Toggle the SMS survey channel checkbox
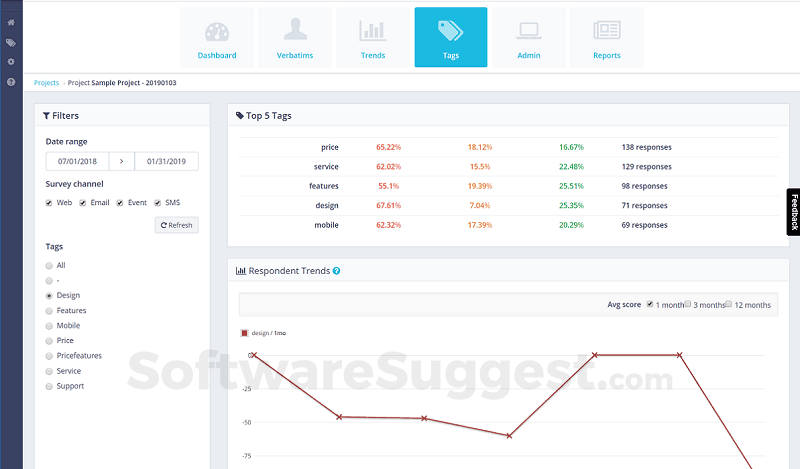 tap(158, 203)
